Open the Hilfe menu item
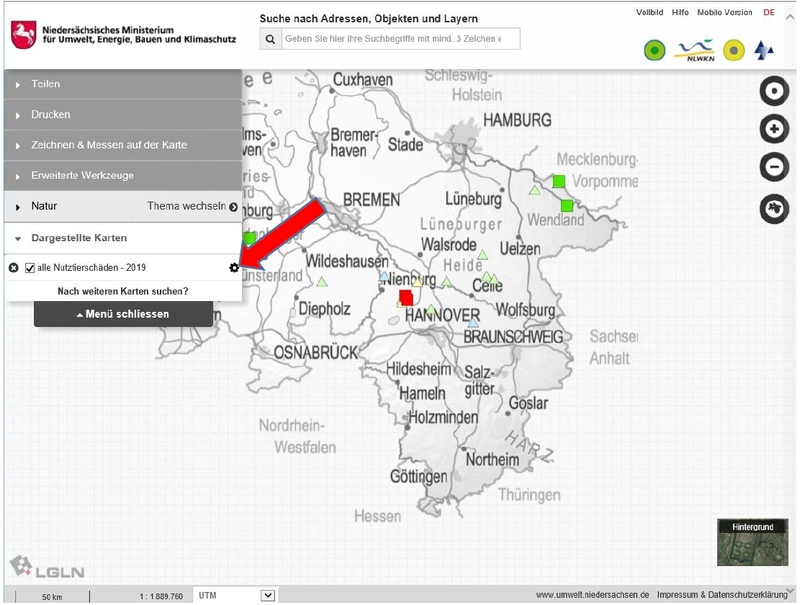 [x=680, y=13]
